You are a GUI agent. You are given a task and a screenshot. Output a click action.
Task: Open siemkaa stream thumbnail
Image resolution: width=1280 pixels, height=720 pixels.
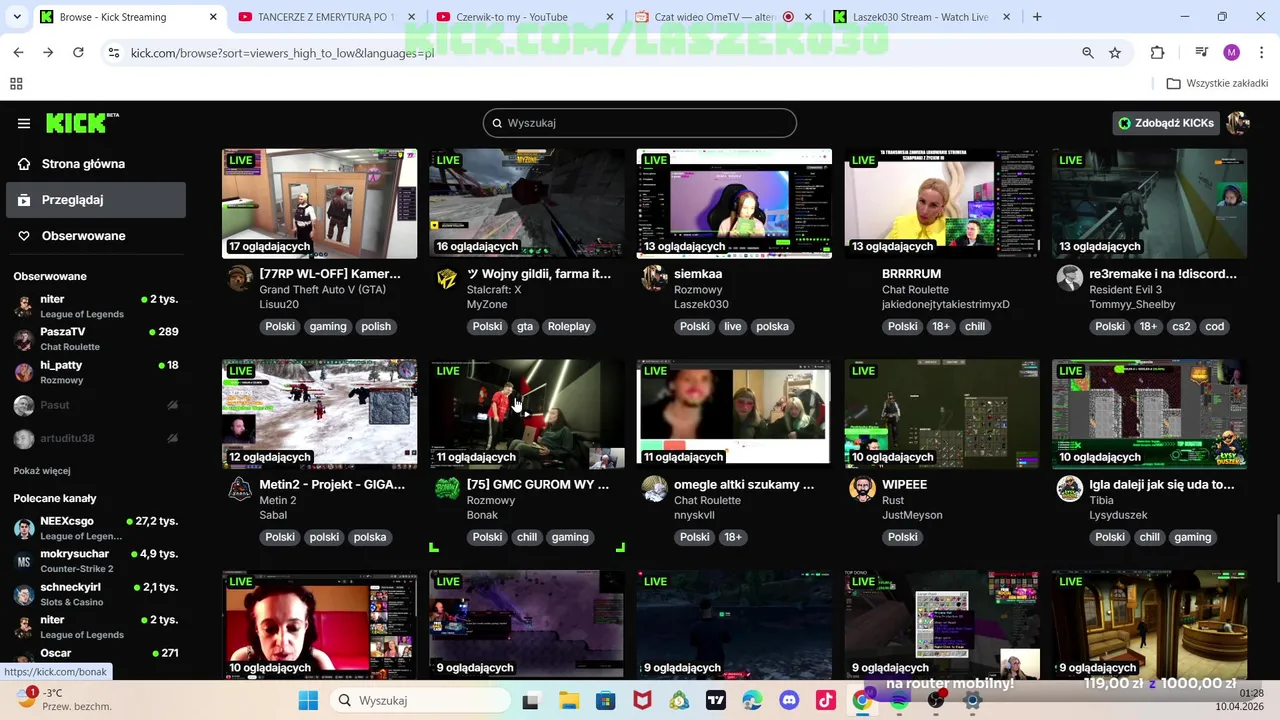click(x=734, y=204)
